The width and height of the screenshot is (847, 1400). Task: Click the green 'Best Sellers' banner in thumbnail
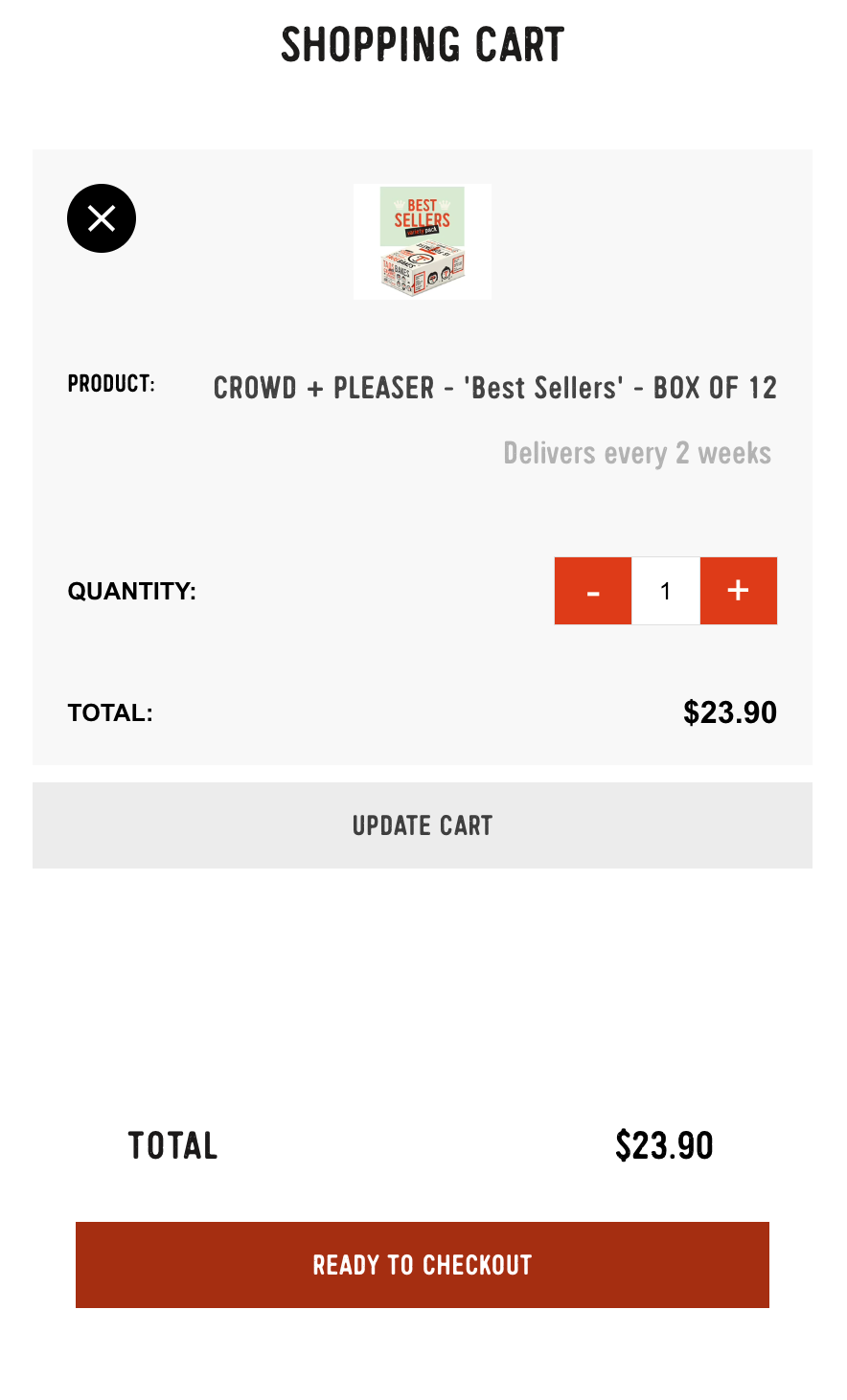(423, 214)
